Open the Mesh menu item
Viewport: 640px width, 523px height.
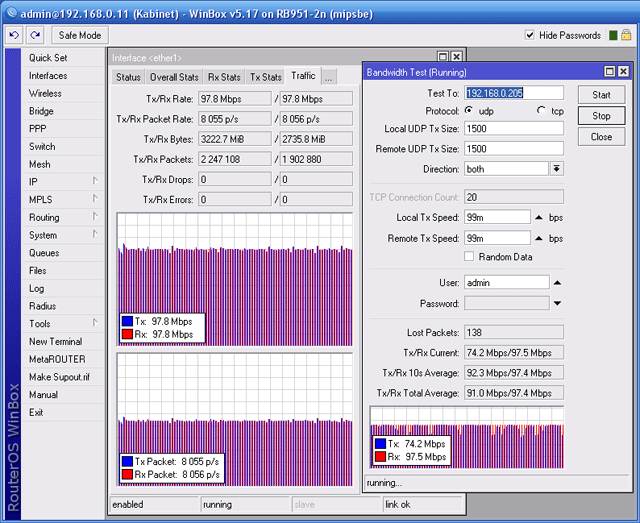click(x=63, y=164)
